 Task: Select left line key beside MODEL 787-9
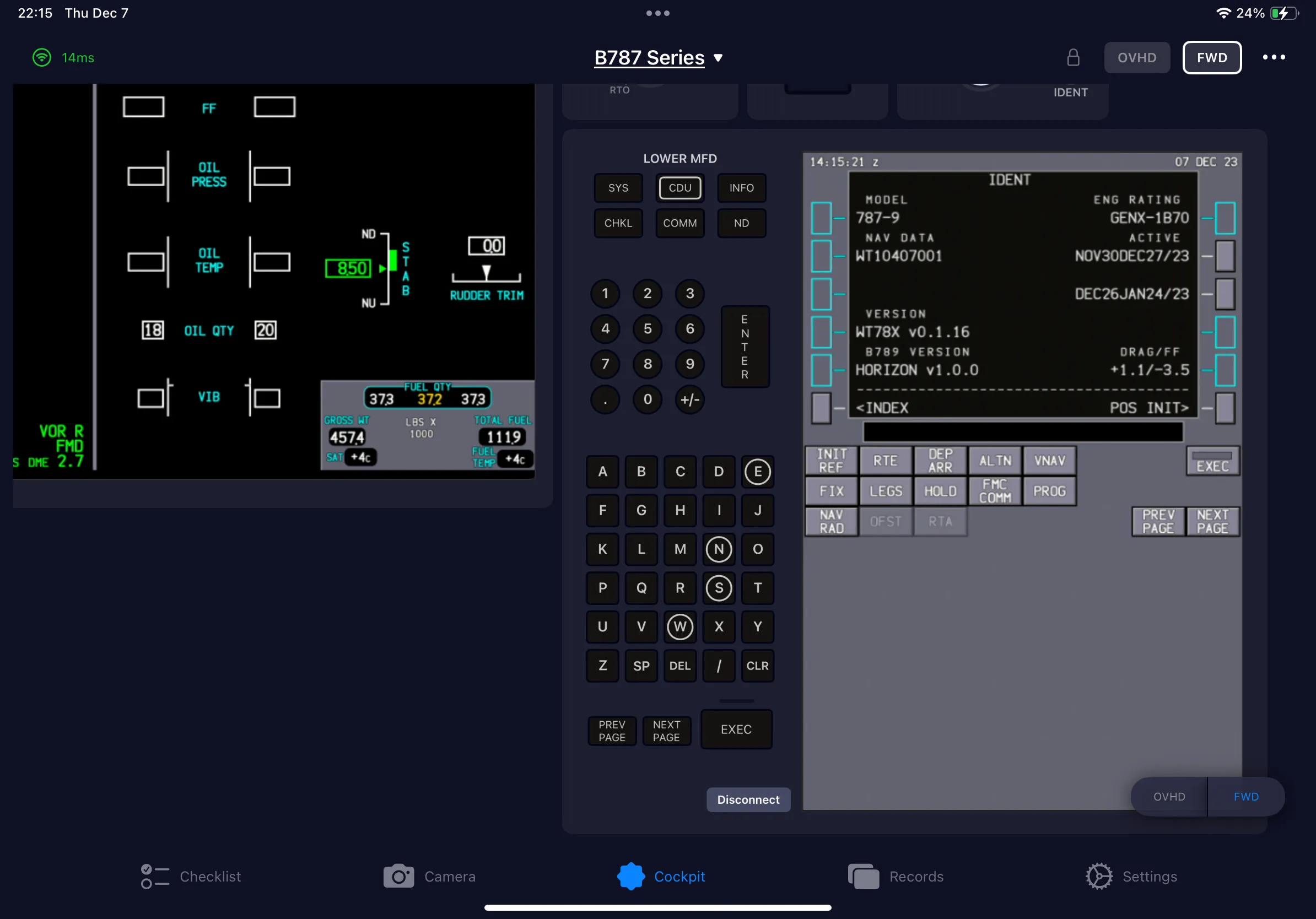(821, 218)
